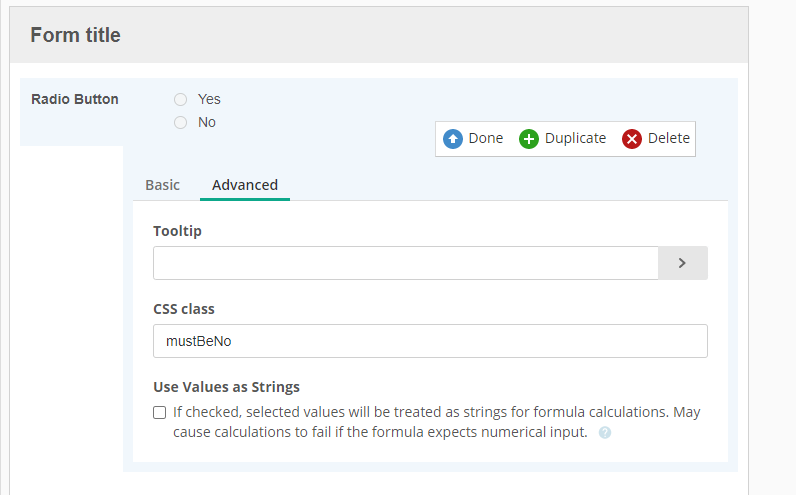Select the Advanced tab
Viewport: 796px width, 495px height.
pos(245,185)
